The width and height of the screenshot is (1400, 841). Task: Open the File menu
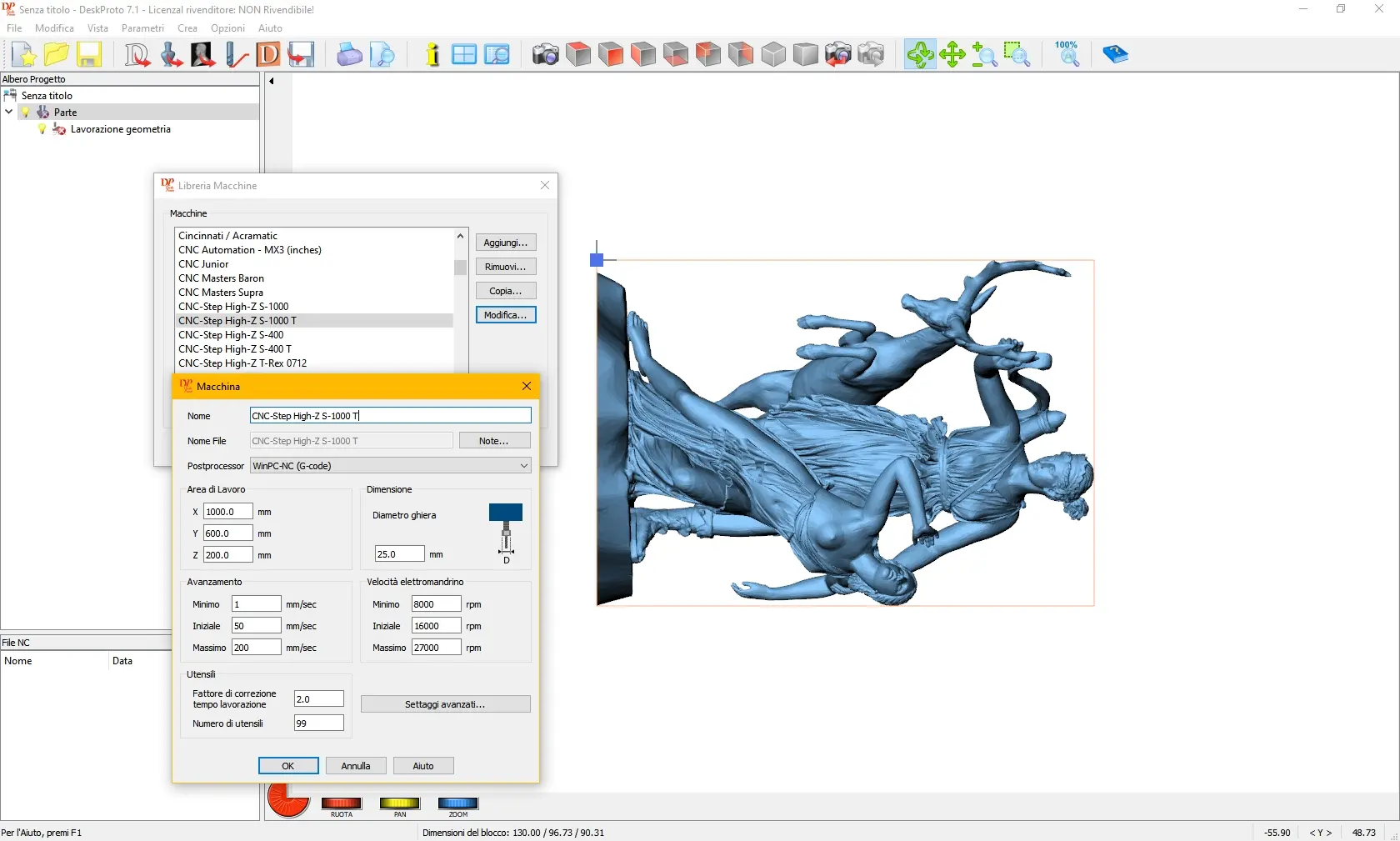point(14,28)
